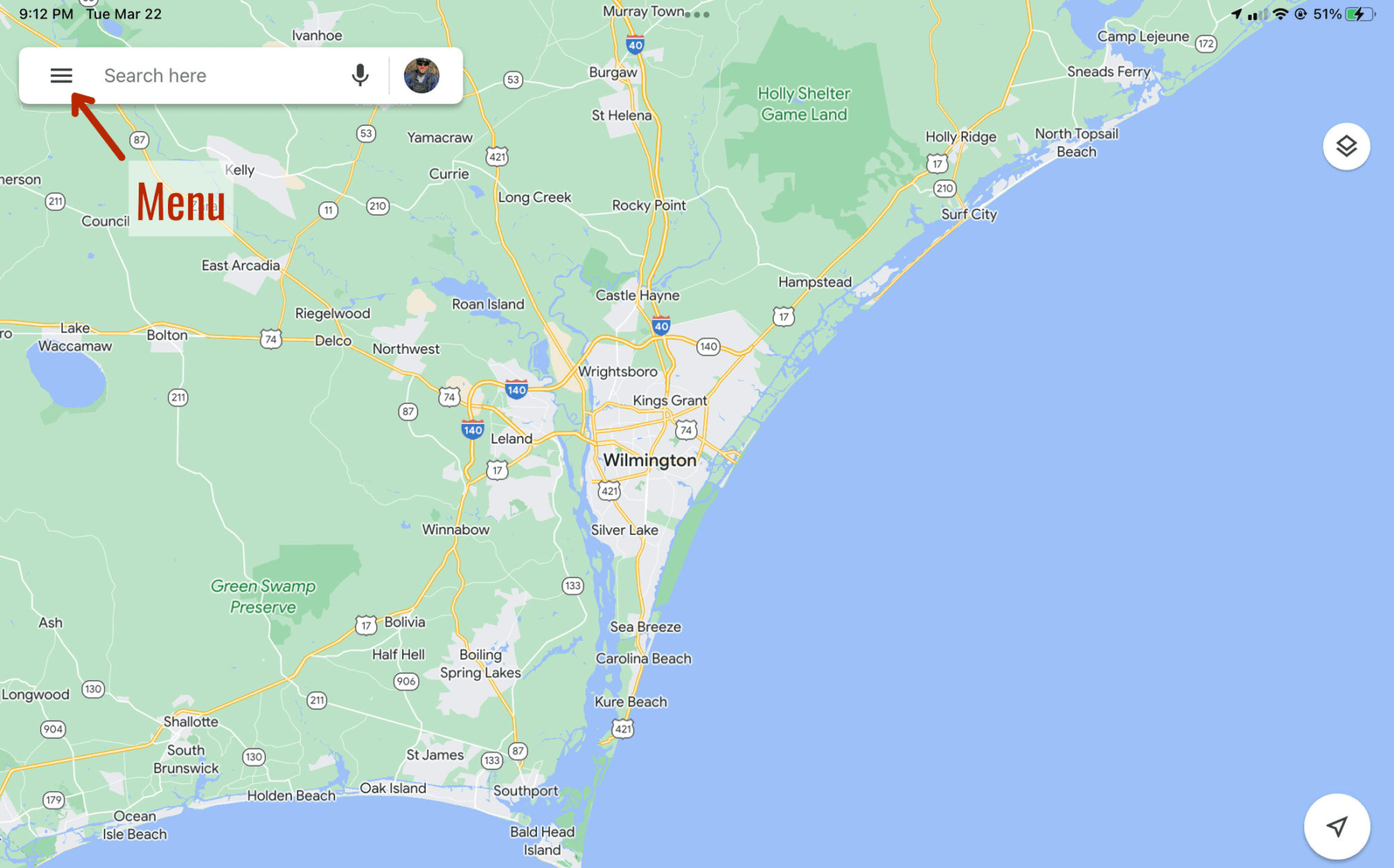Tap the my location arrow button
1394x868 pixels.
click(1337, 826)
